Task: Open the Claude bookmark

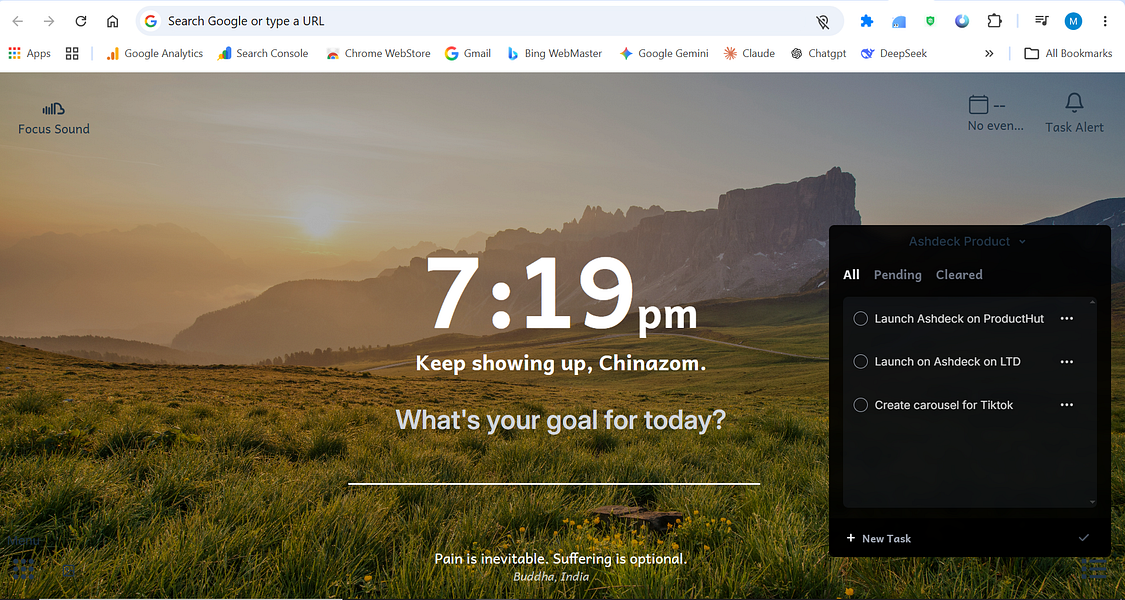Action: [750, 53]
